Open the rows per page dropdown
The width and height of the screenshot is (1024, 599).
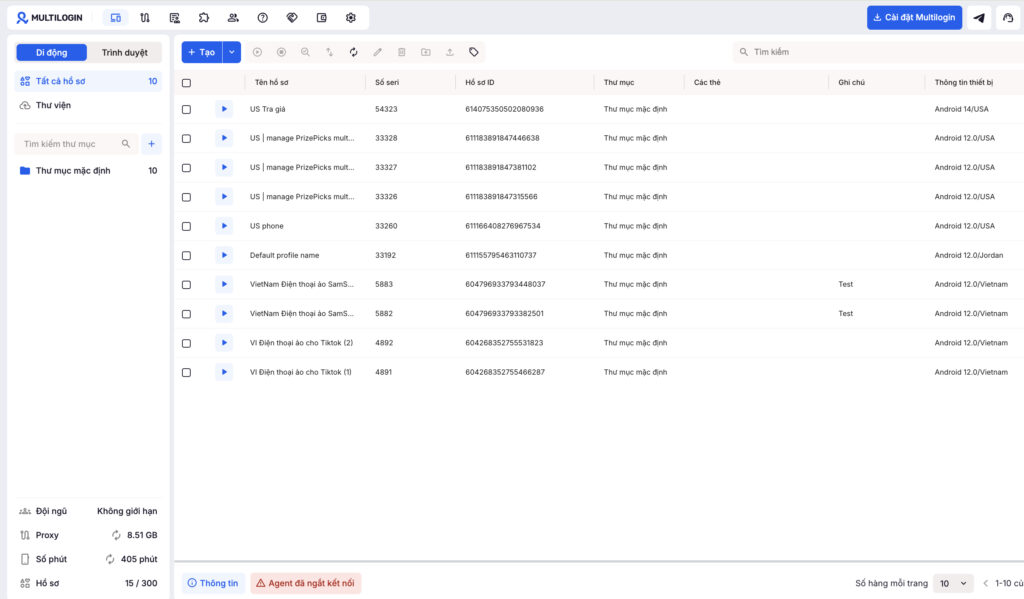(954, 583)
